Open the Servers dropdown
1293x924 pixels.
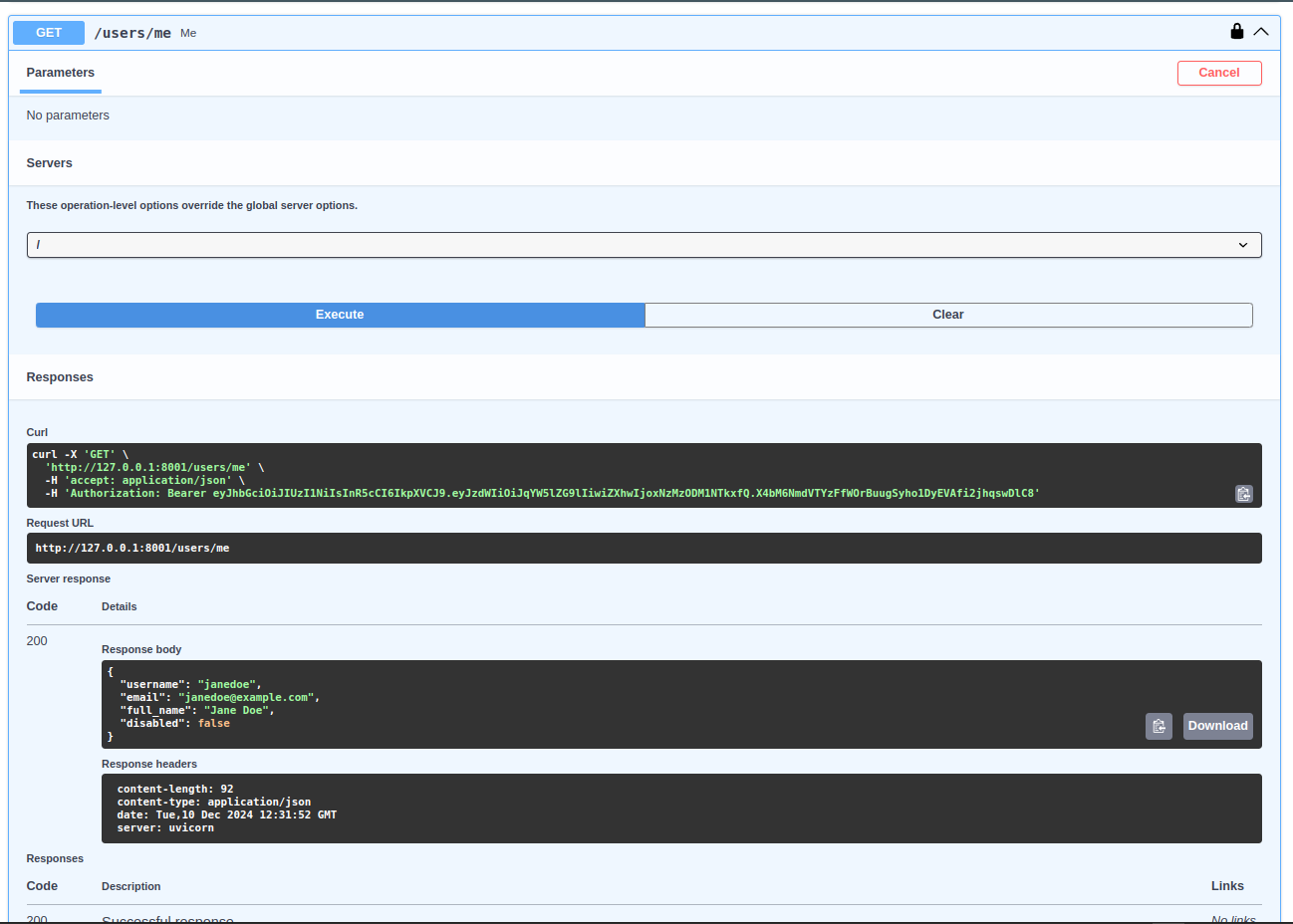point(645,245)
